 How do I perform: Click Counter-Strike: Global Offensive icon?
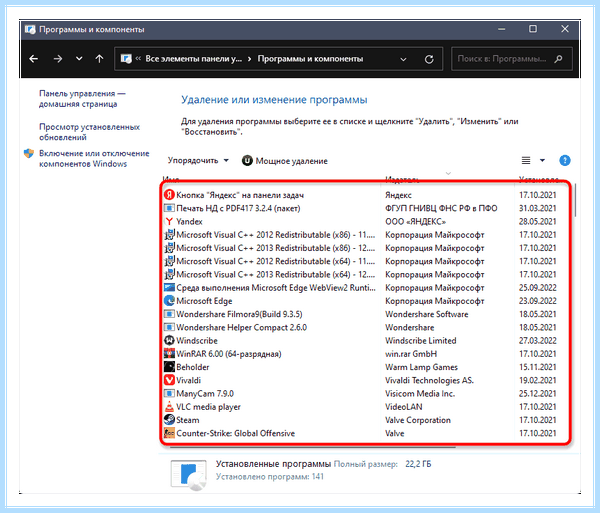(169, 433)
